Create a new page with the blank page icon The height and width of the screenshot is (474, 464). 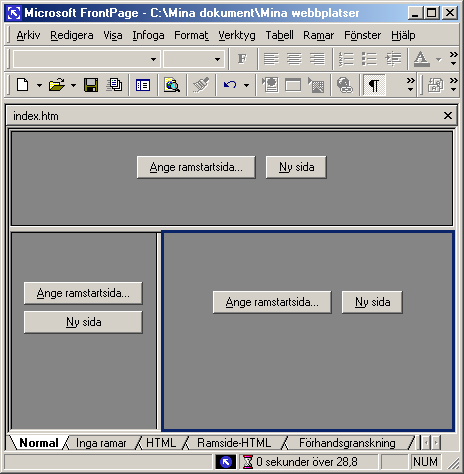23,85
